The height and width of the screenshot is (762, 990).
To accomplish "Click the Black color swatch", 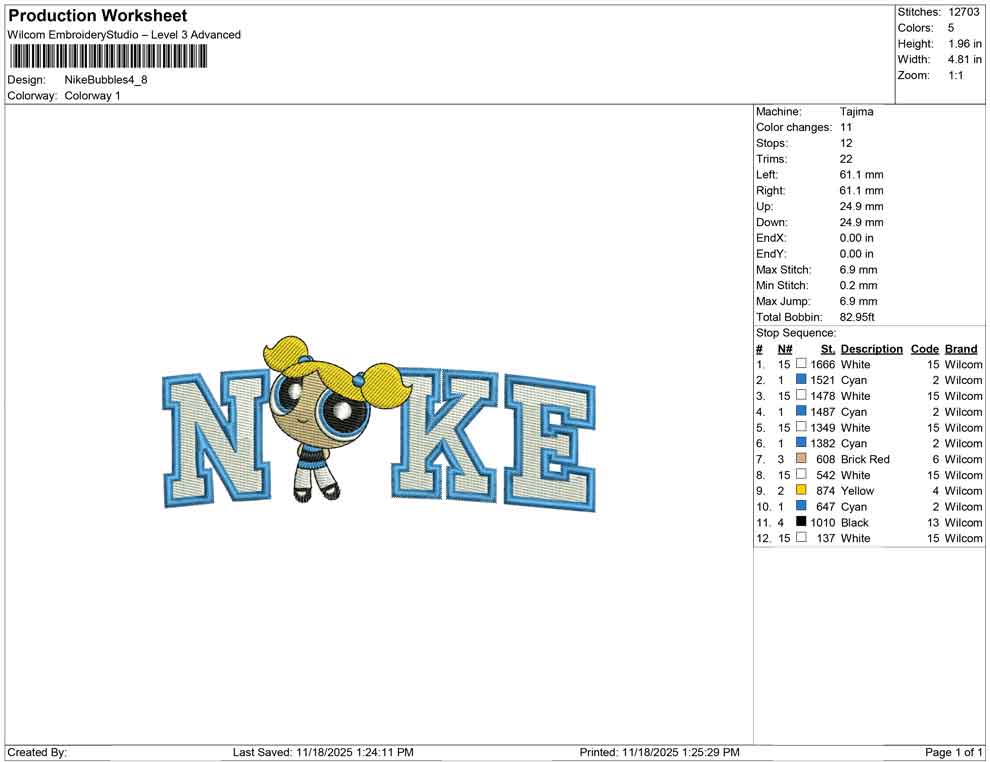I will [x=801, y=521].
